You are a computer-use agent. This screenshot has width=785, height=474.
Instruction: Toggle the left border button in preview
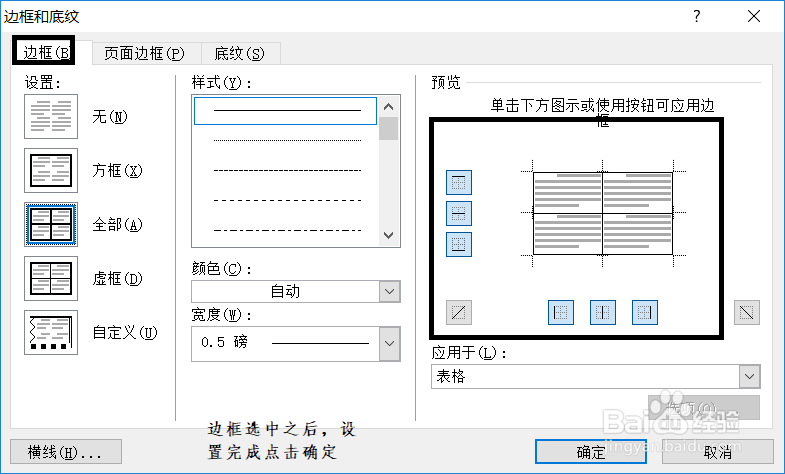coord(561,313)
